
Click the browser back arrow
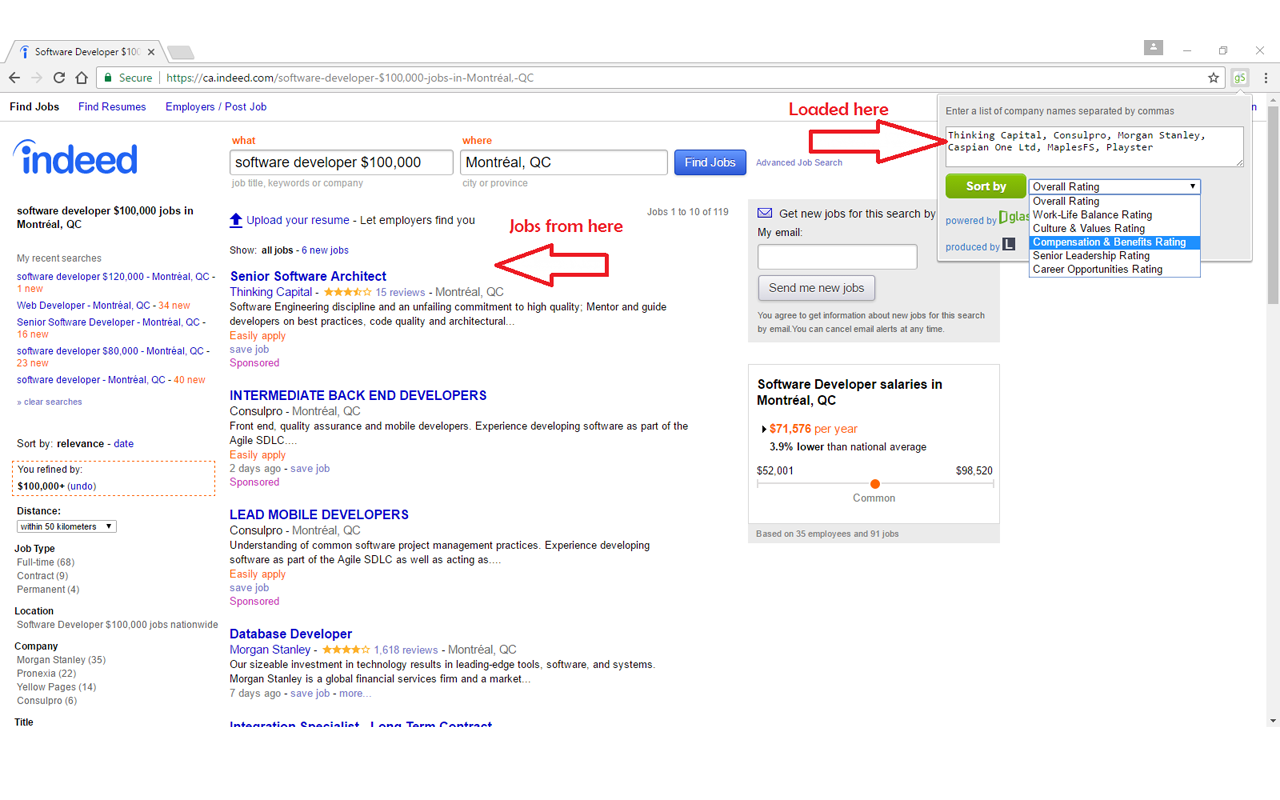point(15,78)
